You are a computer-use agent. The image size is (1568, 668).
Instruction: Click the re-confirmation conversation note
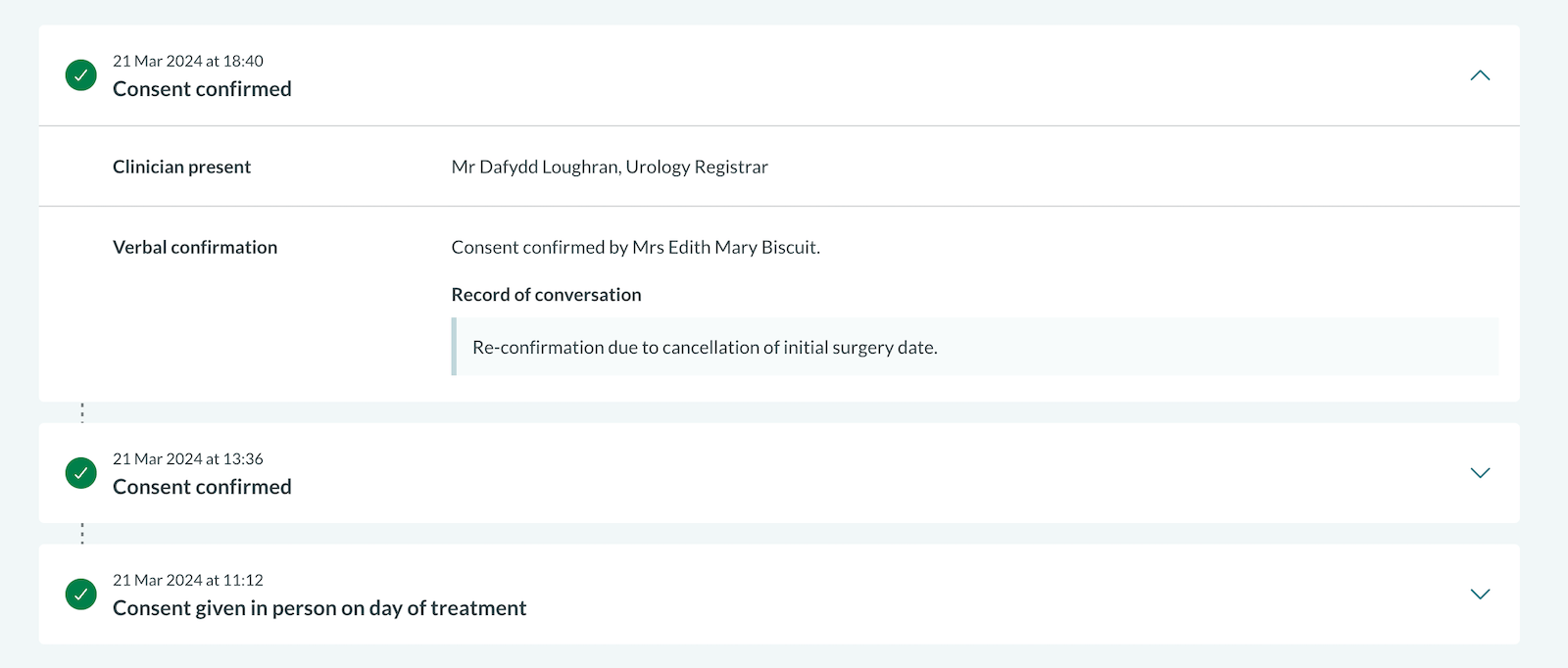[x=705, y=347]
